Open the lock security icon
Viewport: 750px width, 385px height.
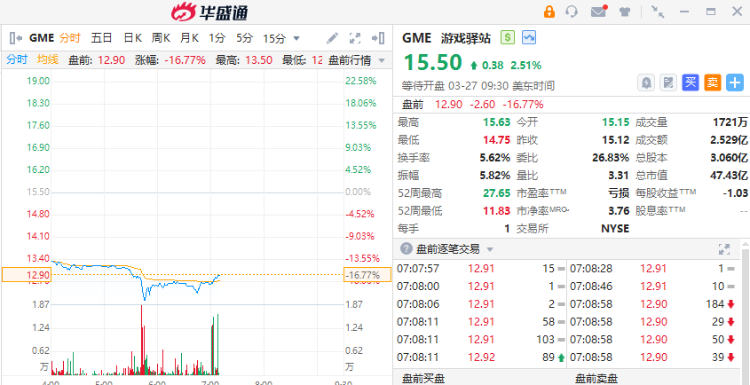[x=549, y=11]
